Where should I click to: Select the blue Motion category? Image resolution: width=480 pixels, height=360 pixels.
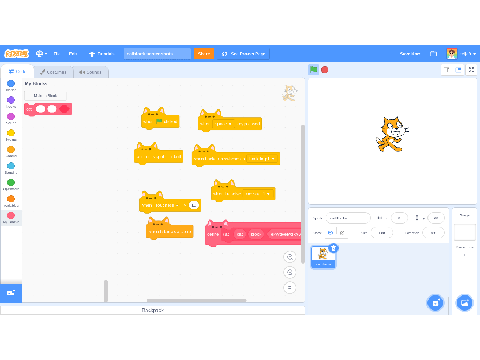click(11, 85)
